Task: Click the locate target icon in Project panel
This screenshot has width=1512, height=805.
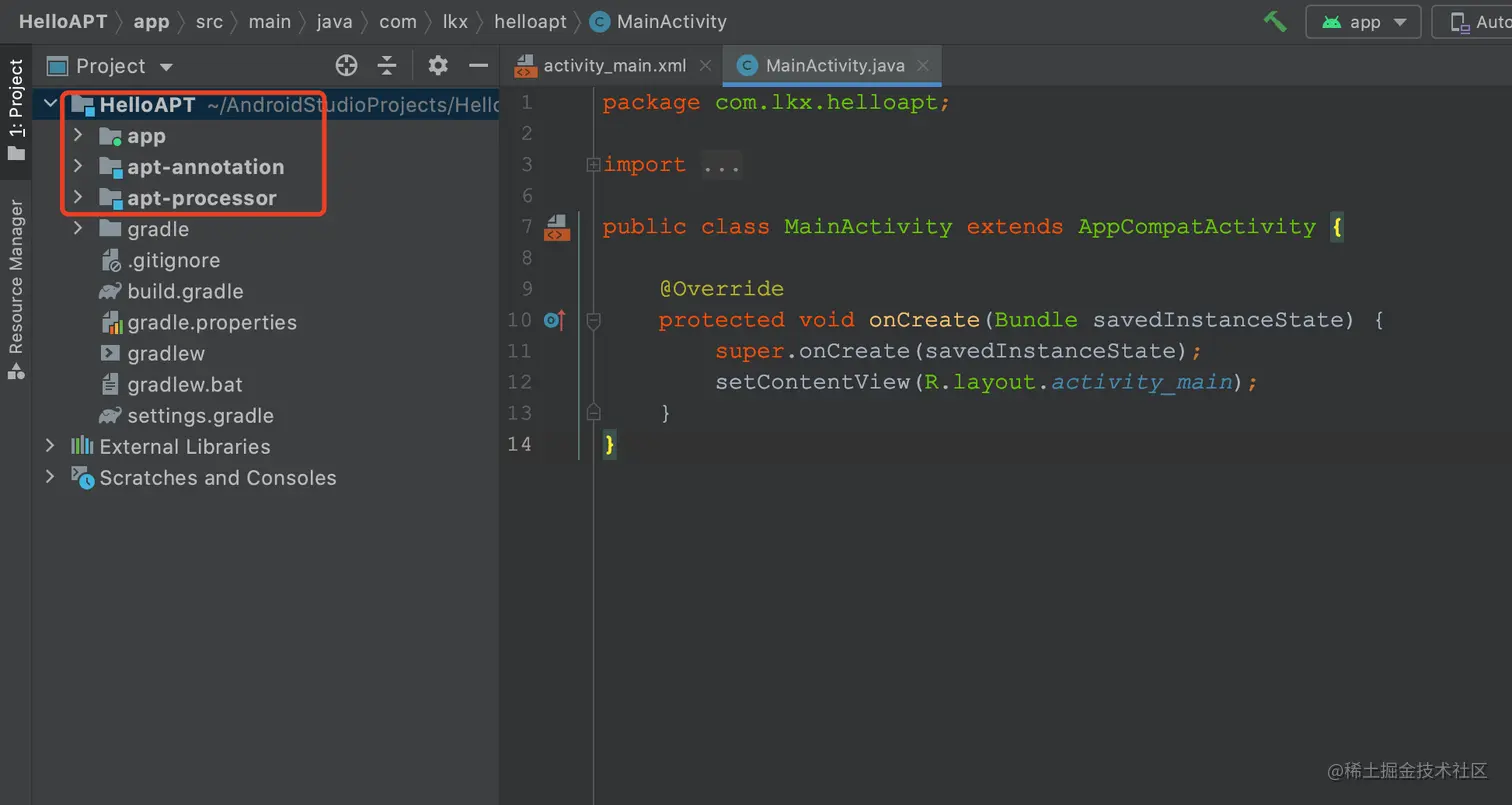Action: tap(346, 66)
